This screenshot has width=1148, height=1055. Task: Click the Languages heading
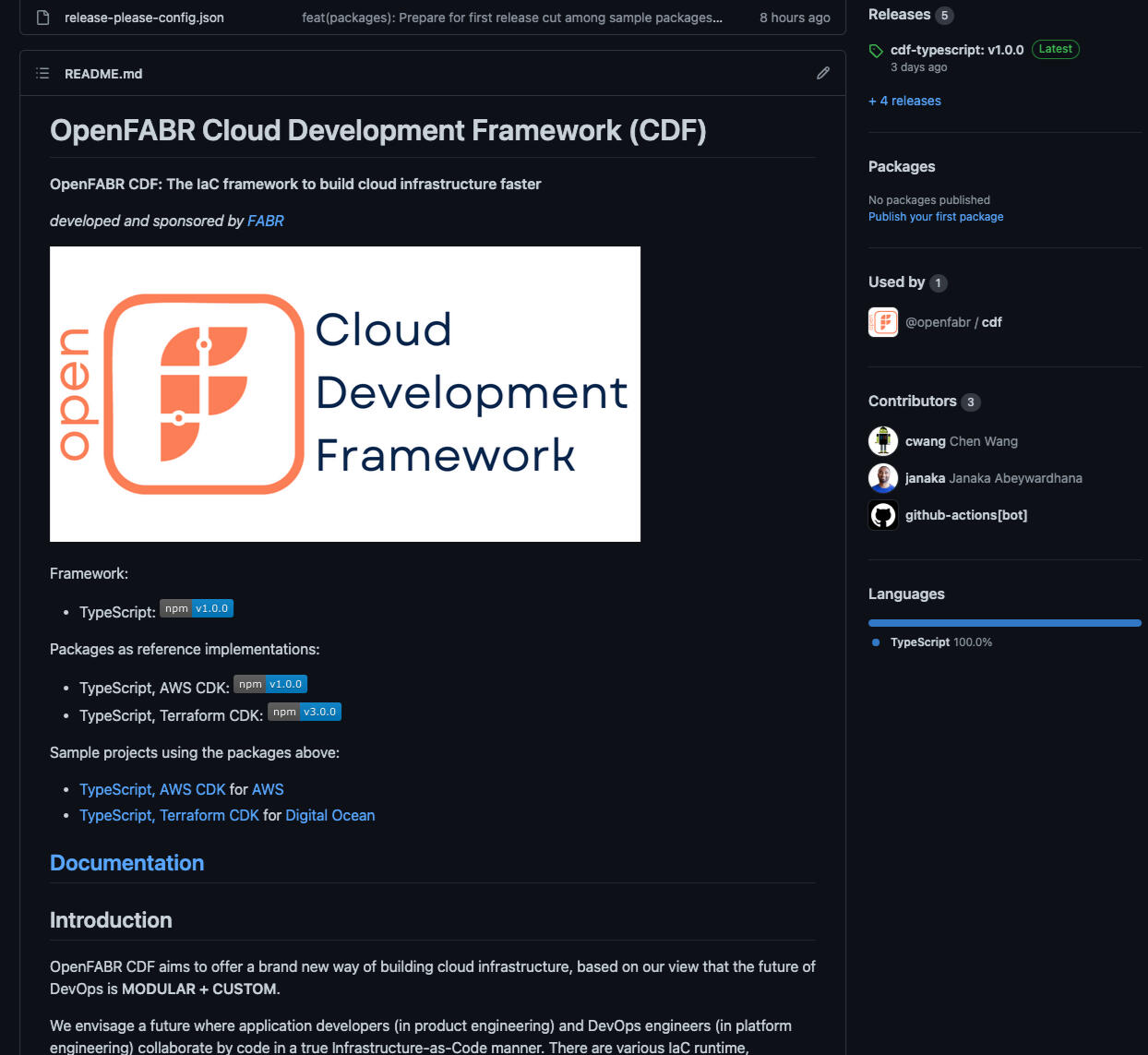click(906, 594)
